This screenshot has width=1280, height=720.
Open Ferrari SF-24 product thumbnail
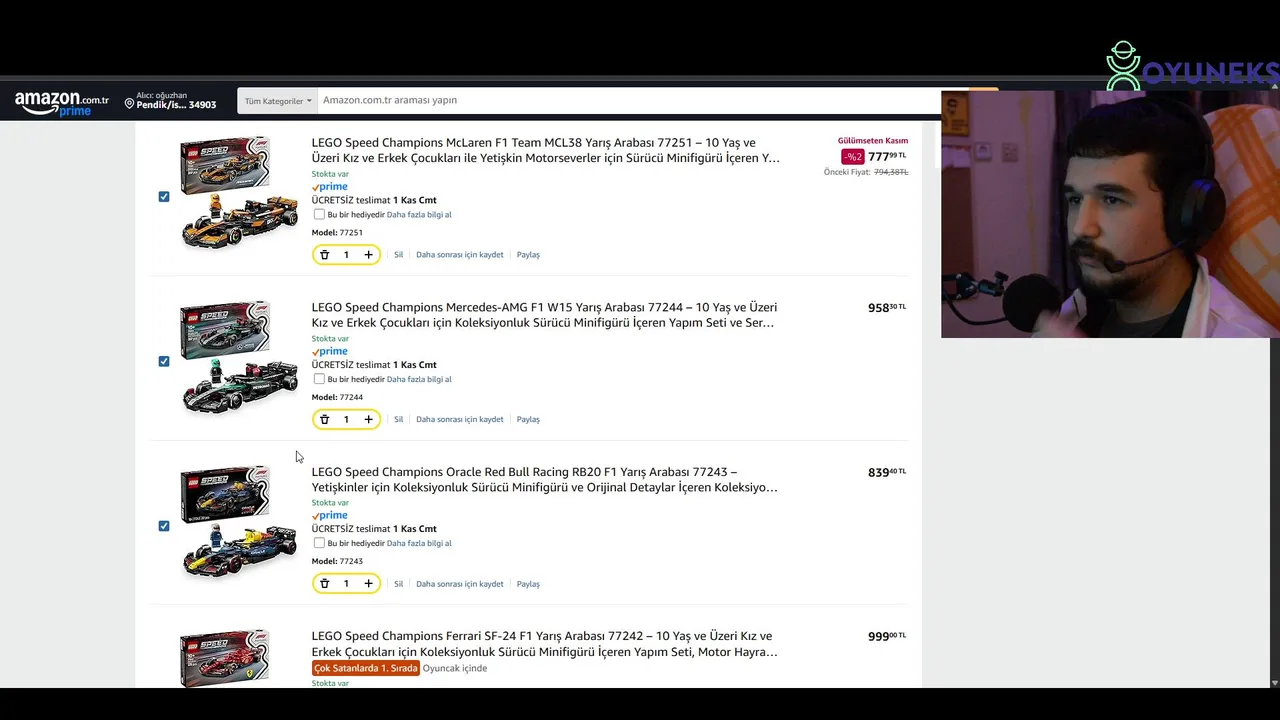(x=239, y=658)
